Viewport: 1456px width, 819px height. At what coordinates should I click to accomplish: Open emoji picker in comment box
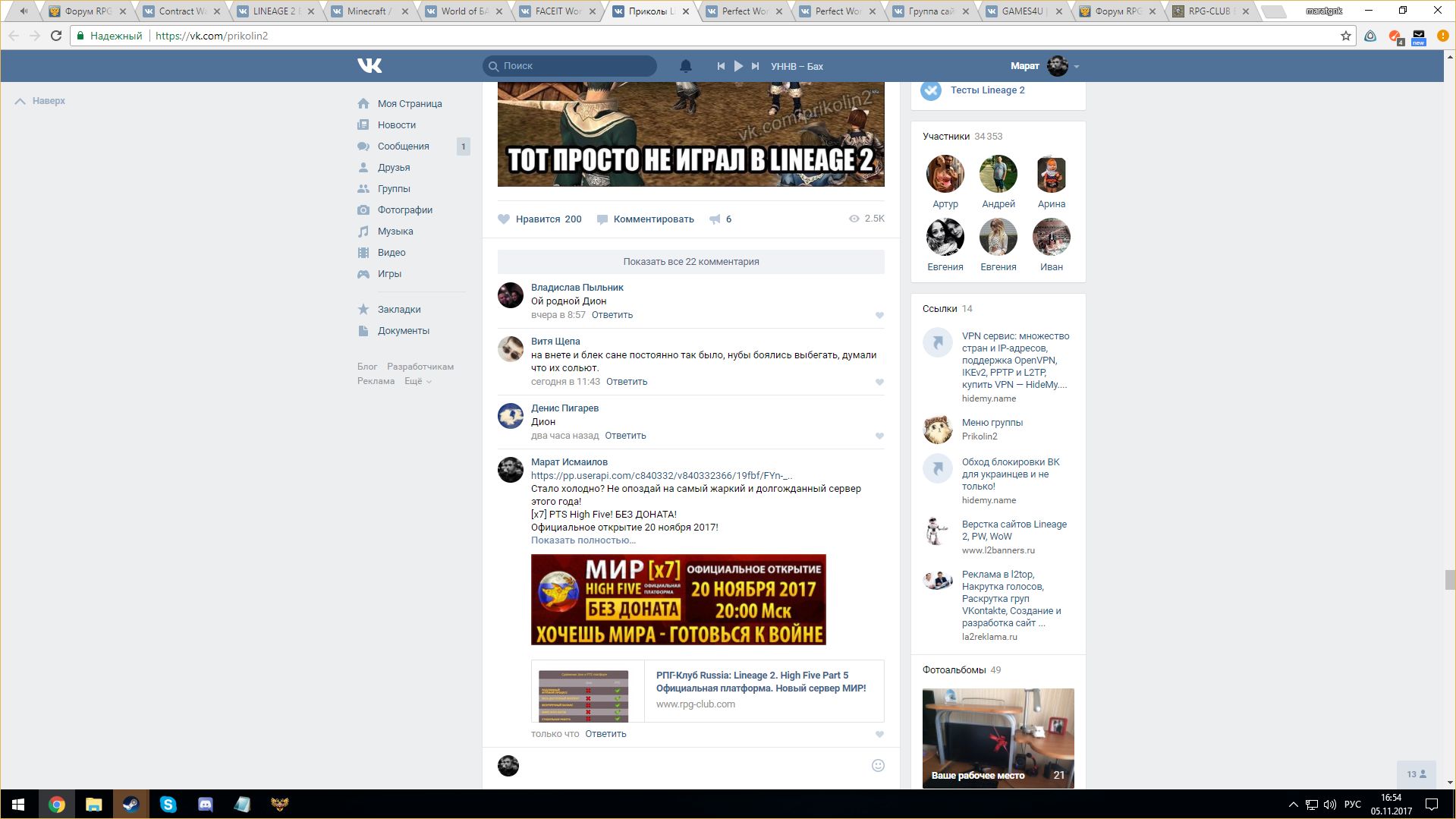point(878,765)
